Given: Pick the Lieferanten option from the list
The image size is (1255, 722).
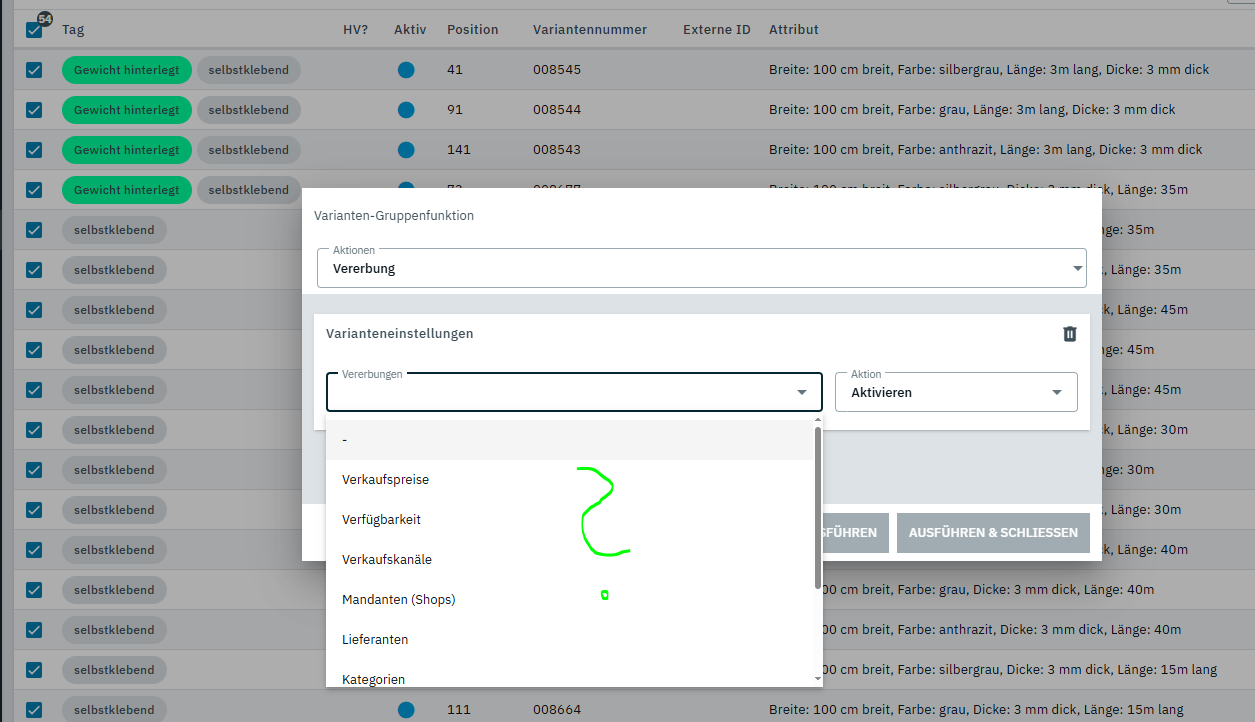Looking at the screenshot, I should coord(375,640).
